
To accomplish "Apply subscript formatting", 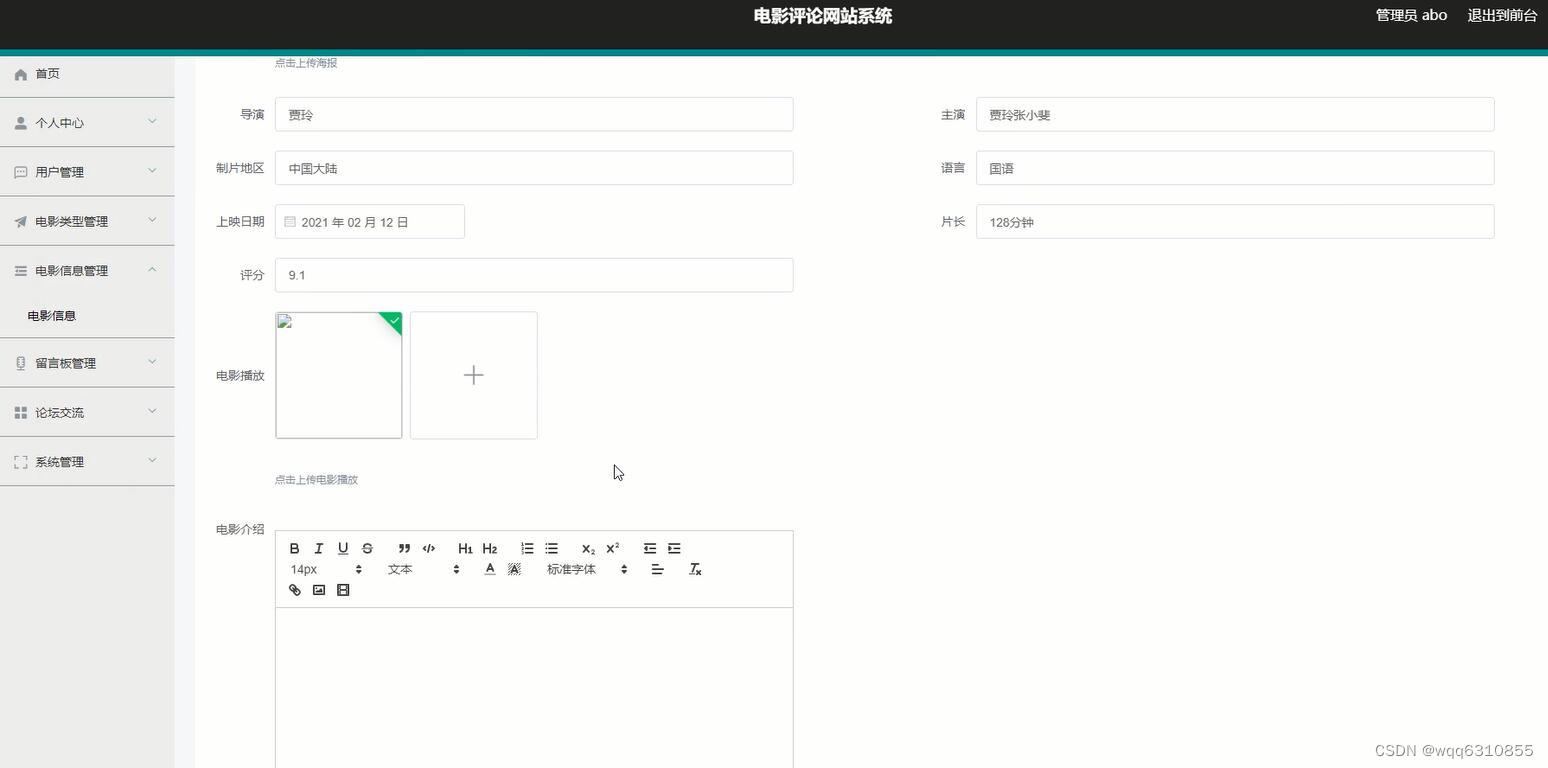I will [588, 548].
